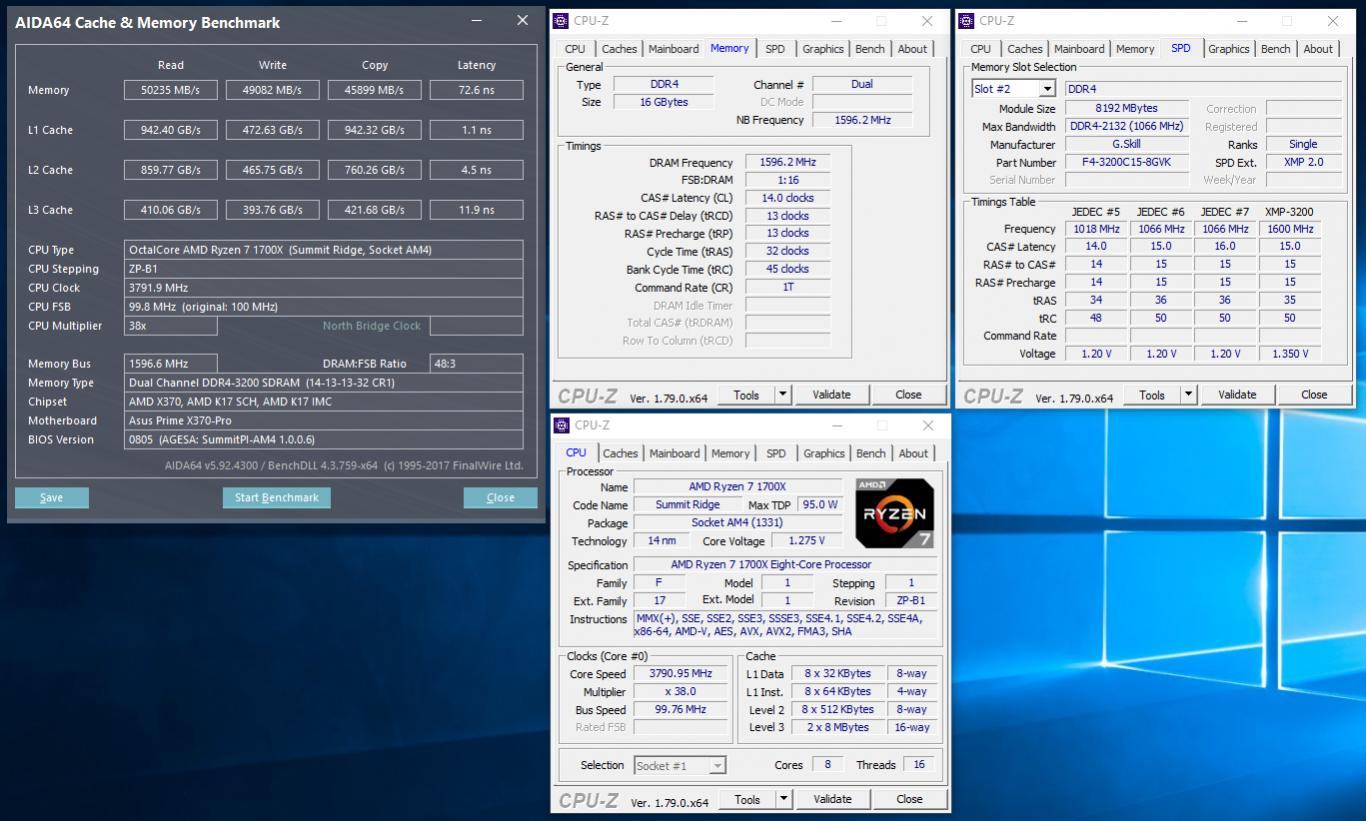Open SPD tab in CPU window

[776, 453]
